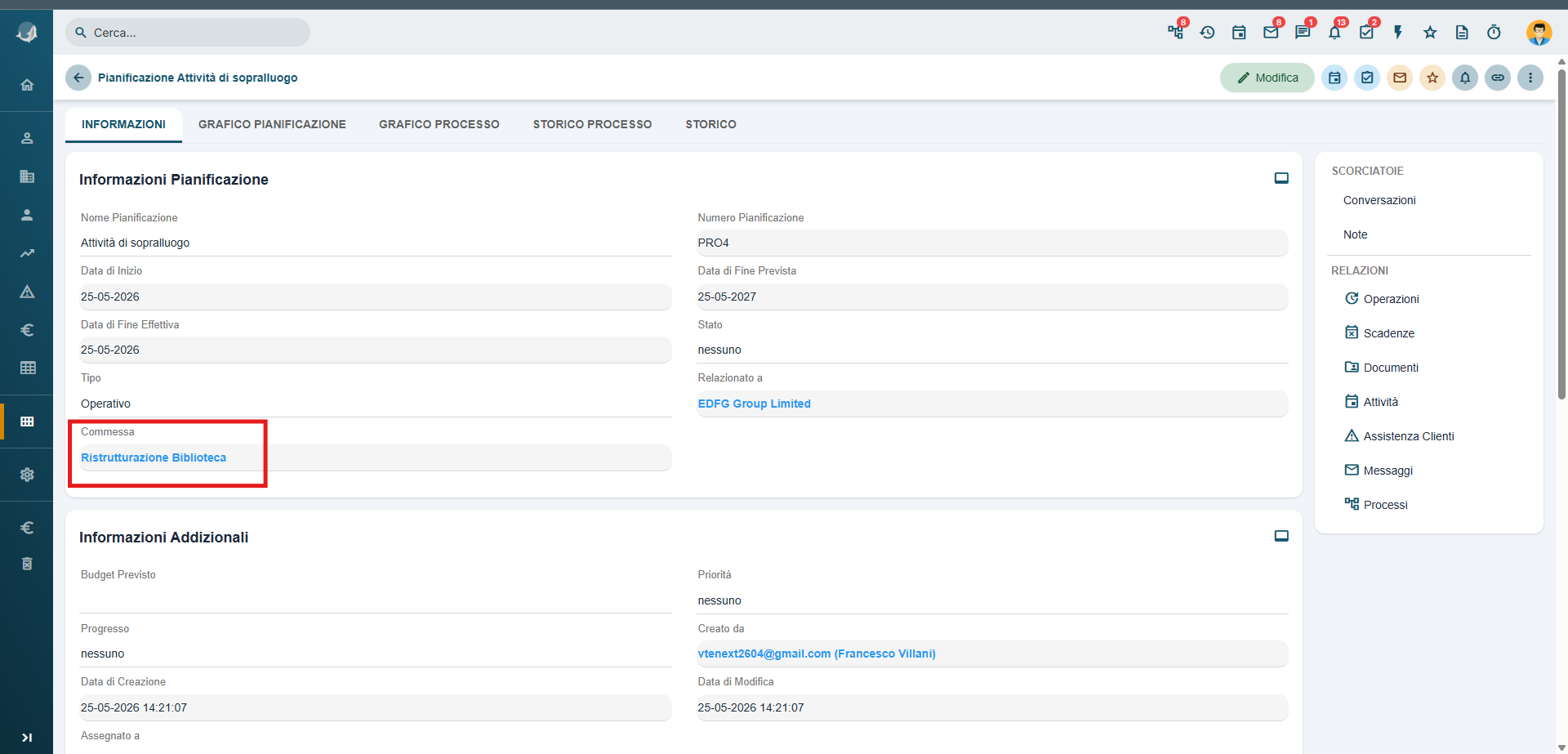Click the empty Budget Previsto field

[376, 600]
